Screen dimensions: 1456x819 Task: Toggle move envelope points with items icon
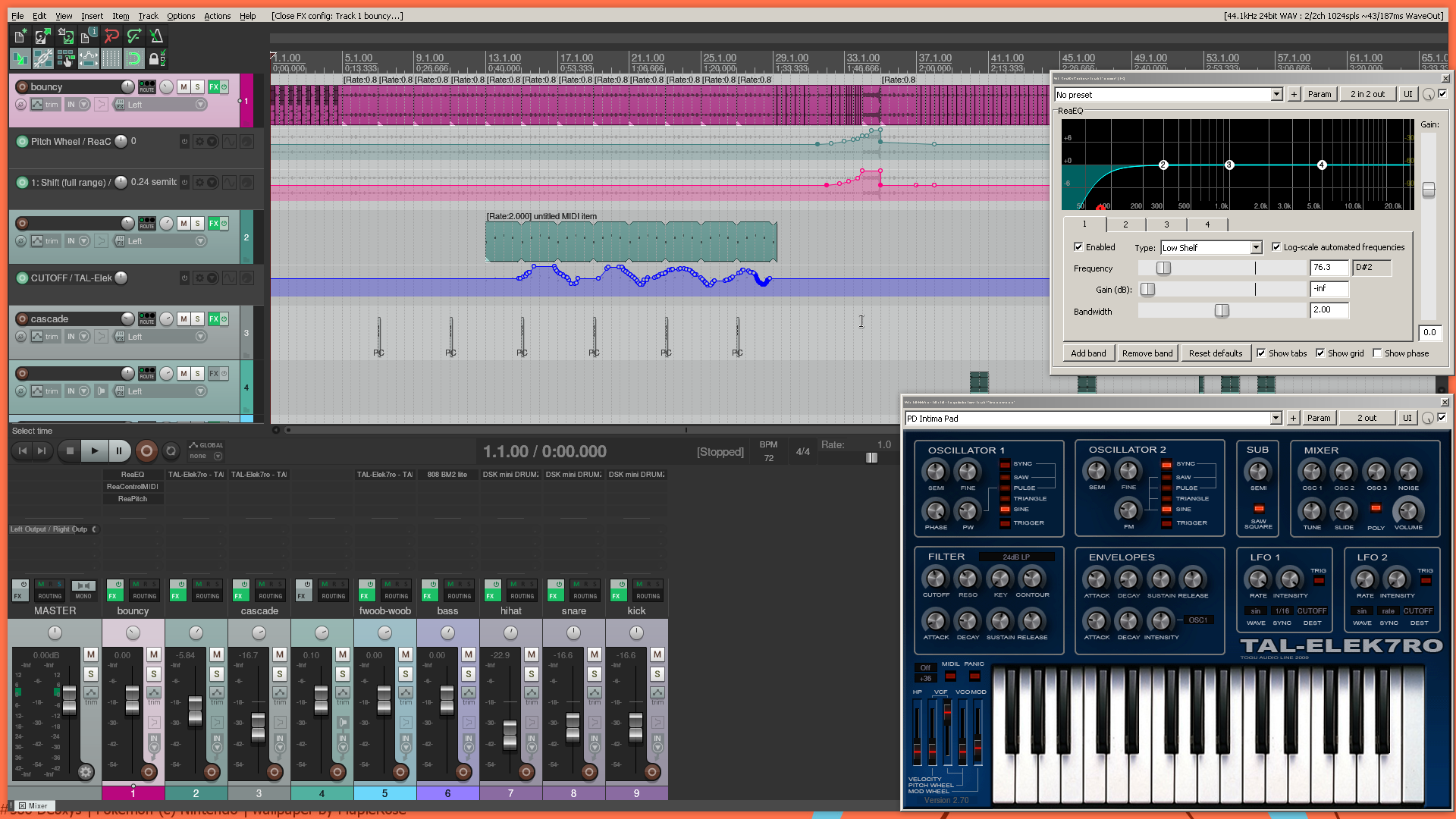pyautogui.click(x=89, y=58)
